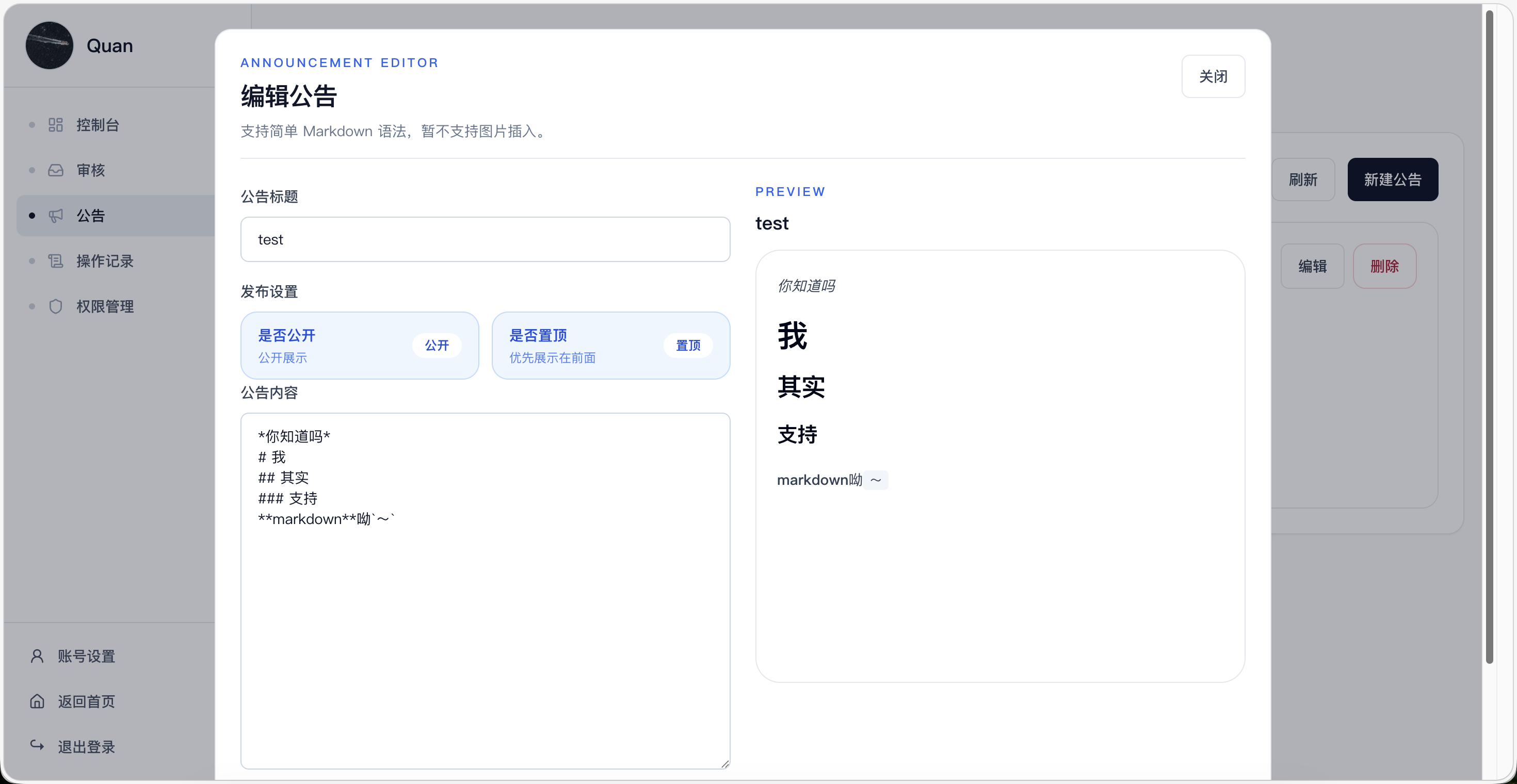Click the 返回首页 home icon

[37, 701]
